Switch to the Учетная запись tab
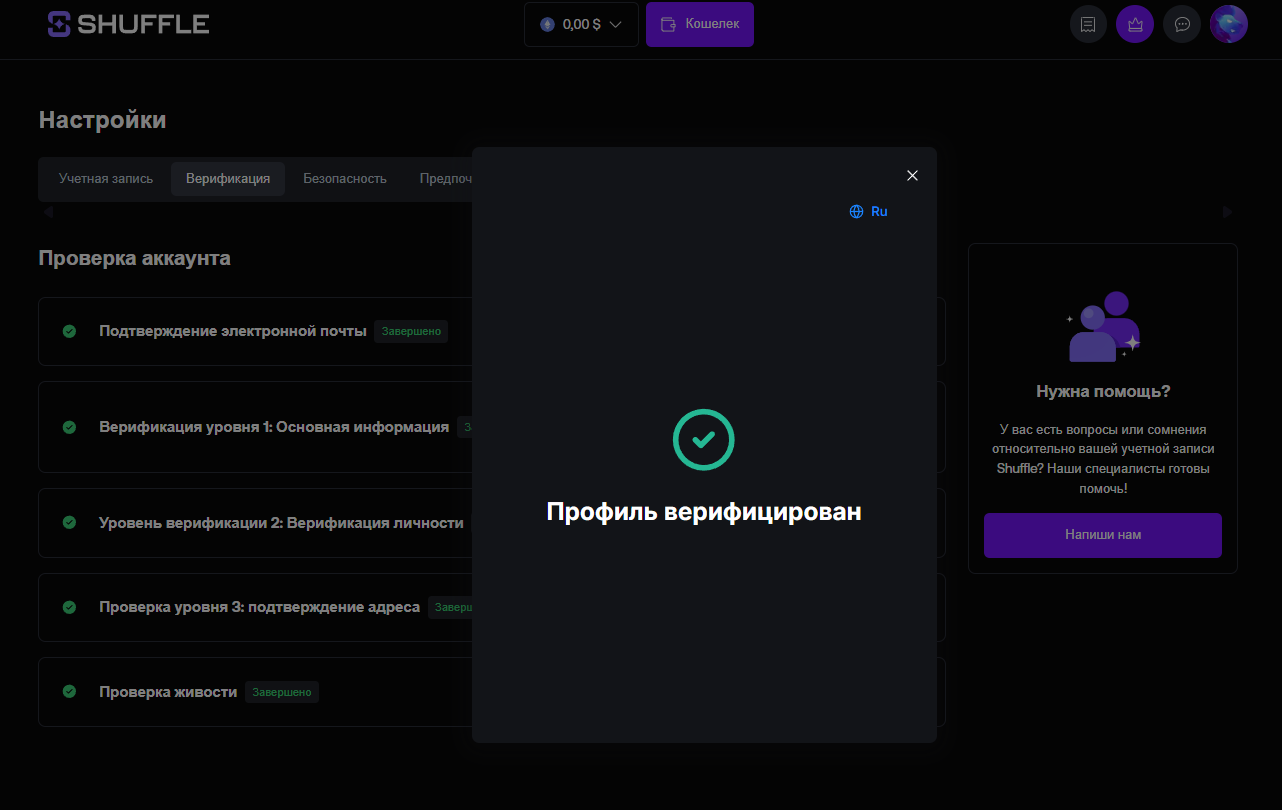Viewport: 1282px width, 810px height. 106,179
